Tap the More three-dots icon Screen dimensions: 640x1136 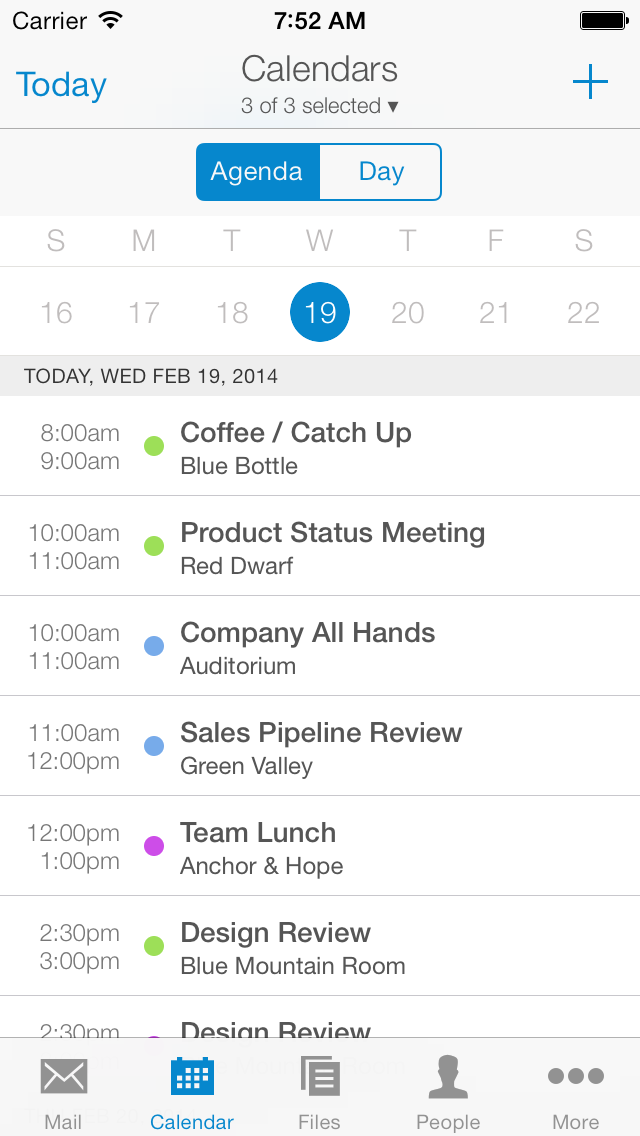576,1077
